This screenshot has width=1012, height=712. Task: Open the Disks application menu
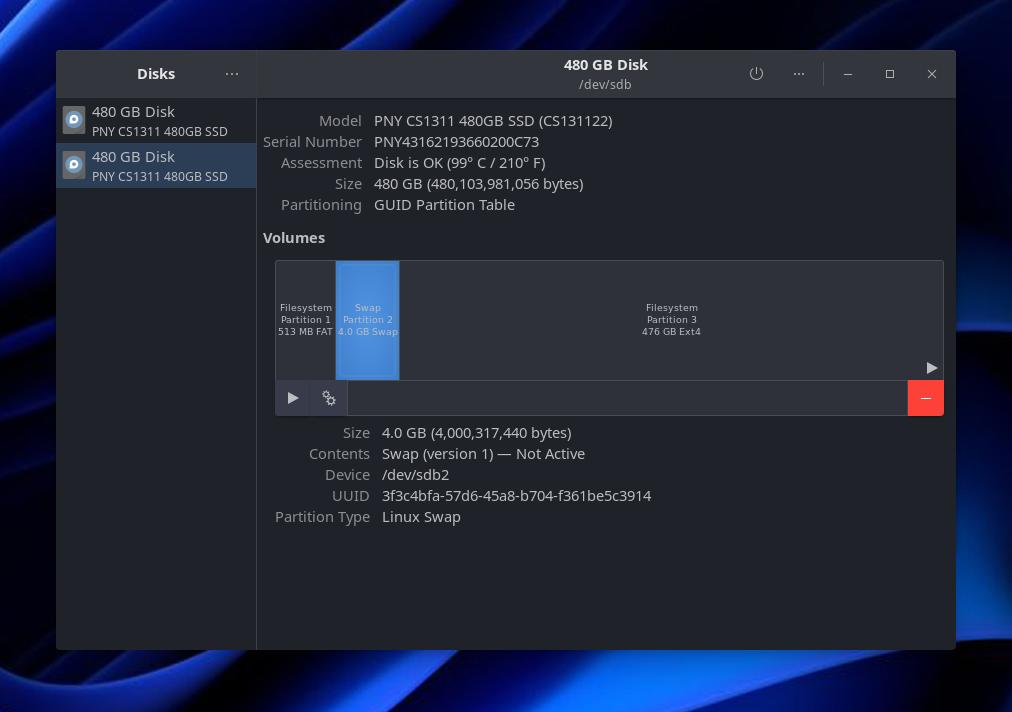coord(232,74)
